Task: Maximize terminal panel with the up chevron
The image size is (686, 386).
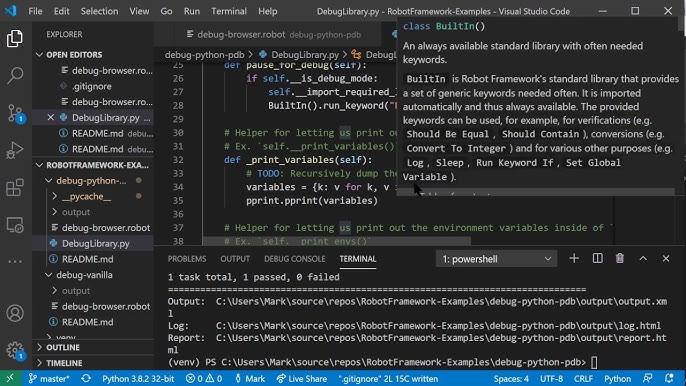Action: [643, 259]
